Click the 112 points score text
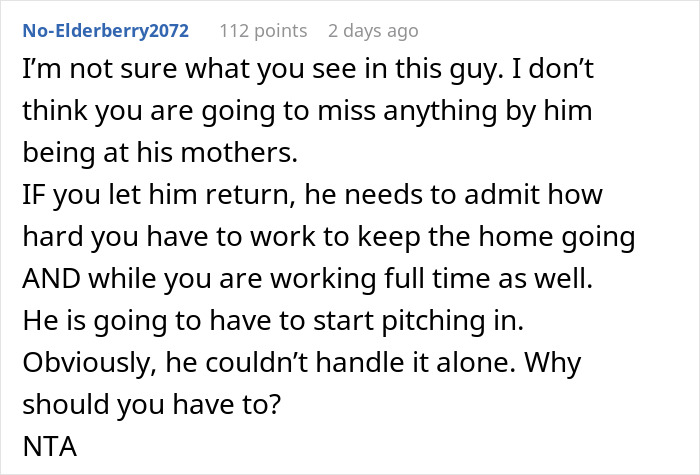Viewport: 700px width, 475px height. (263, 31)
